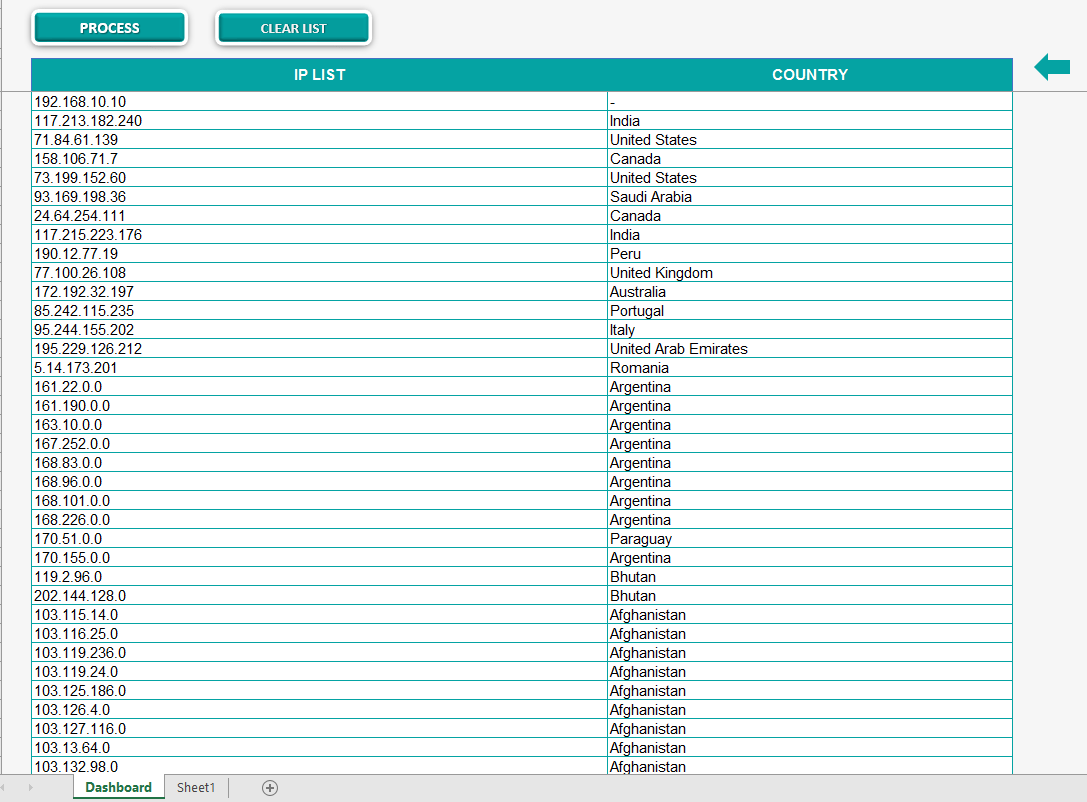Screen dimensions: 1087x802
Task: Select cell with IP 172.192.32.197
Action: coord(320,292)
